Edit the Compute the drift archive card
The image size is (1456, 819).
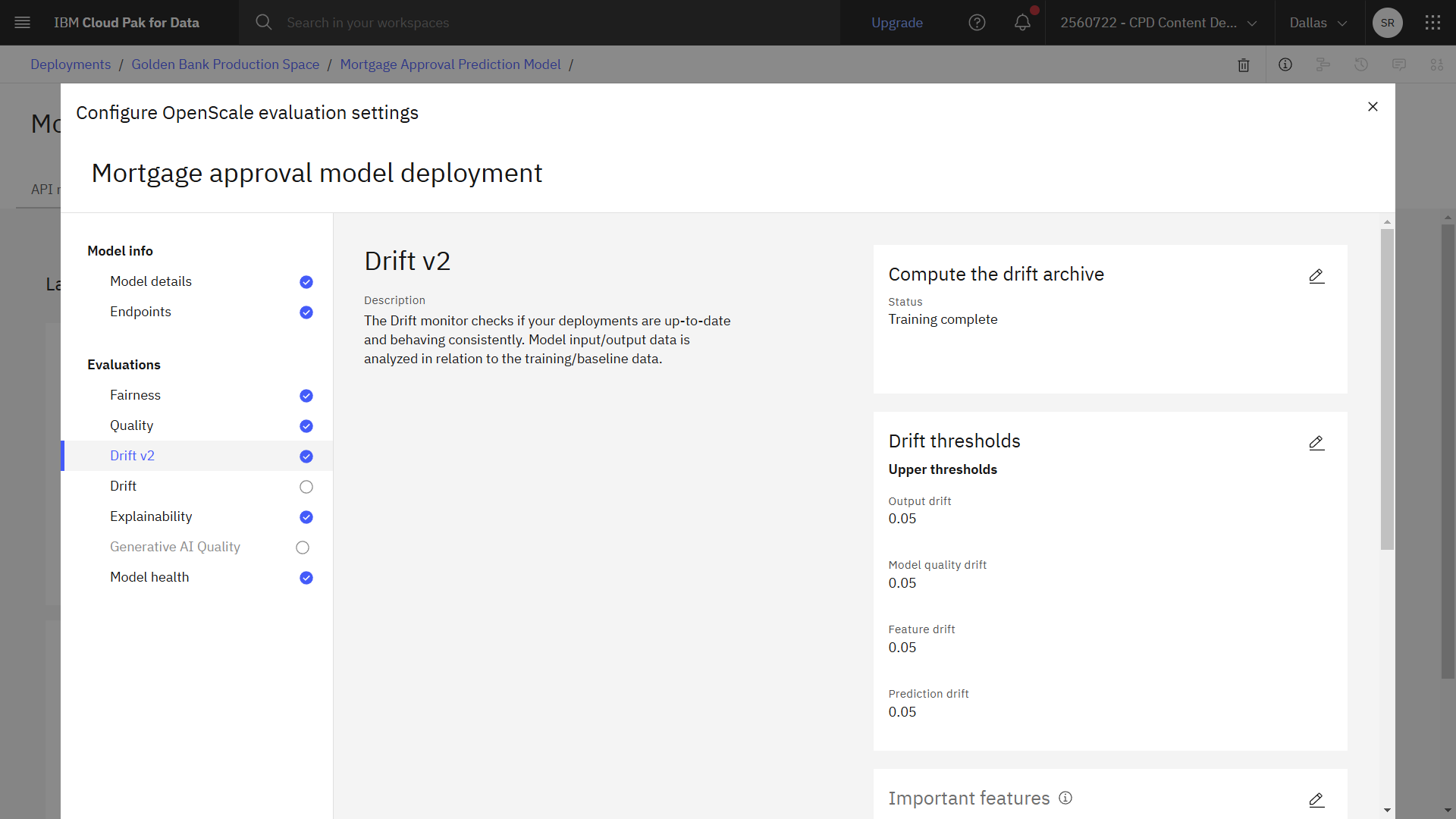(x=1316, y=276)
